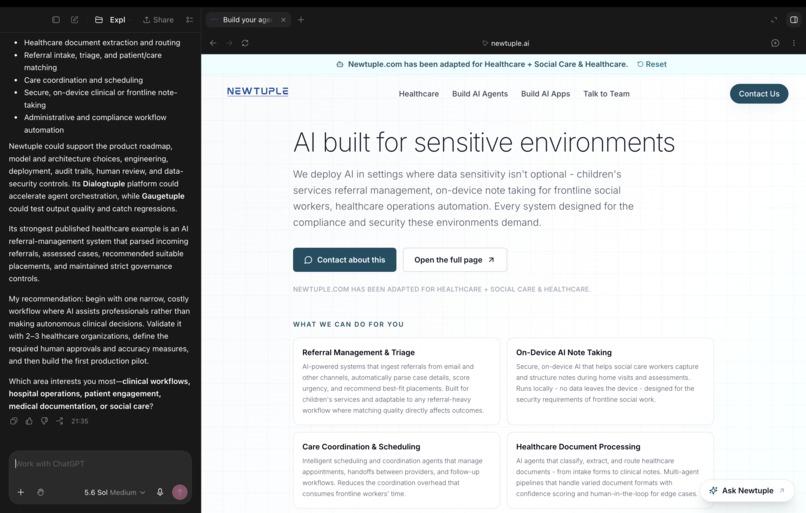Click the share/branch icon under the response
The image size is (806, 513).
(x=60, y=421)
